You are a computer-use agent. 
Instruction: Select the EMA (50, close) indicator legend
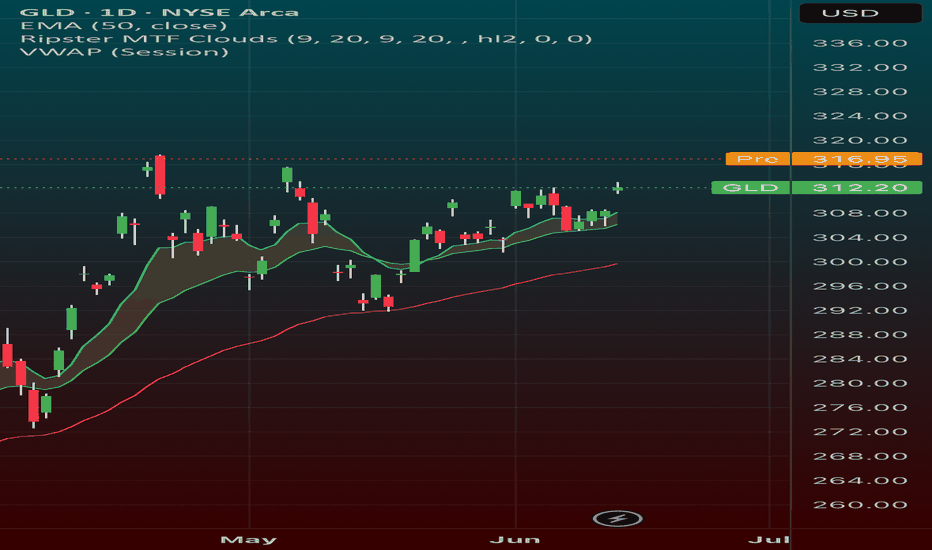[124, 26]
